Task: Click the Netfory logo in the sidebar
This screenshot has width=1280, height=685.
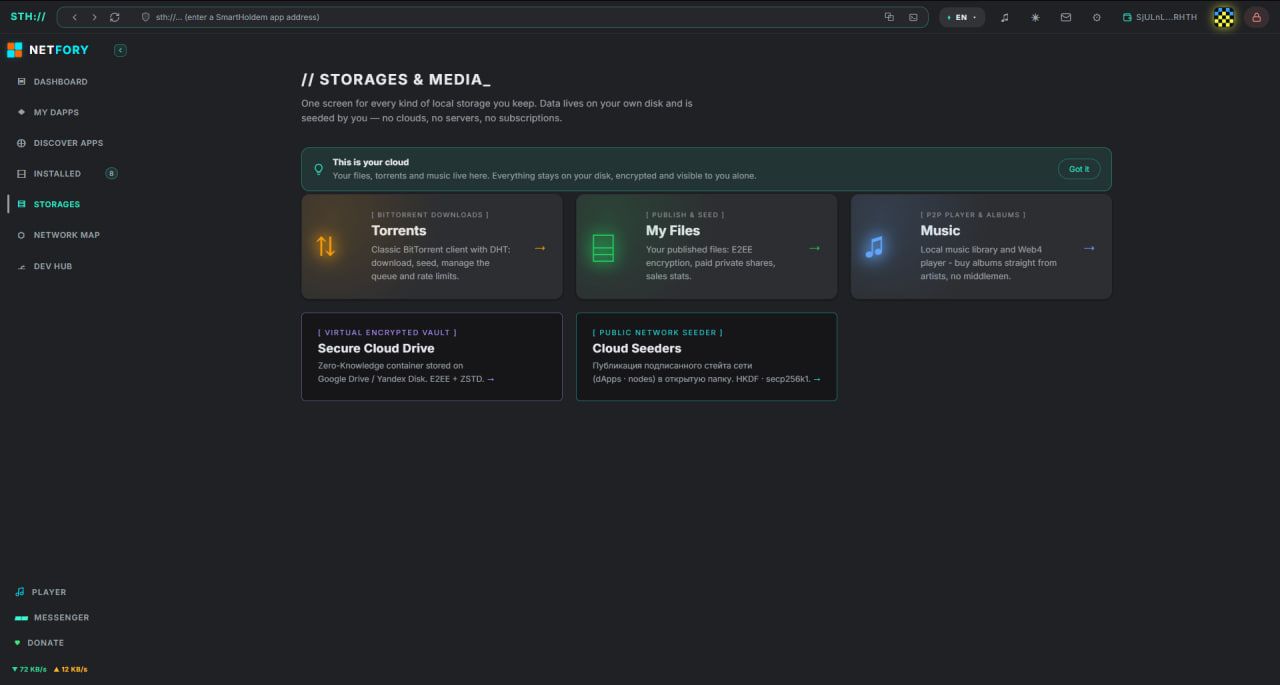Action: (48, 50)
